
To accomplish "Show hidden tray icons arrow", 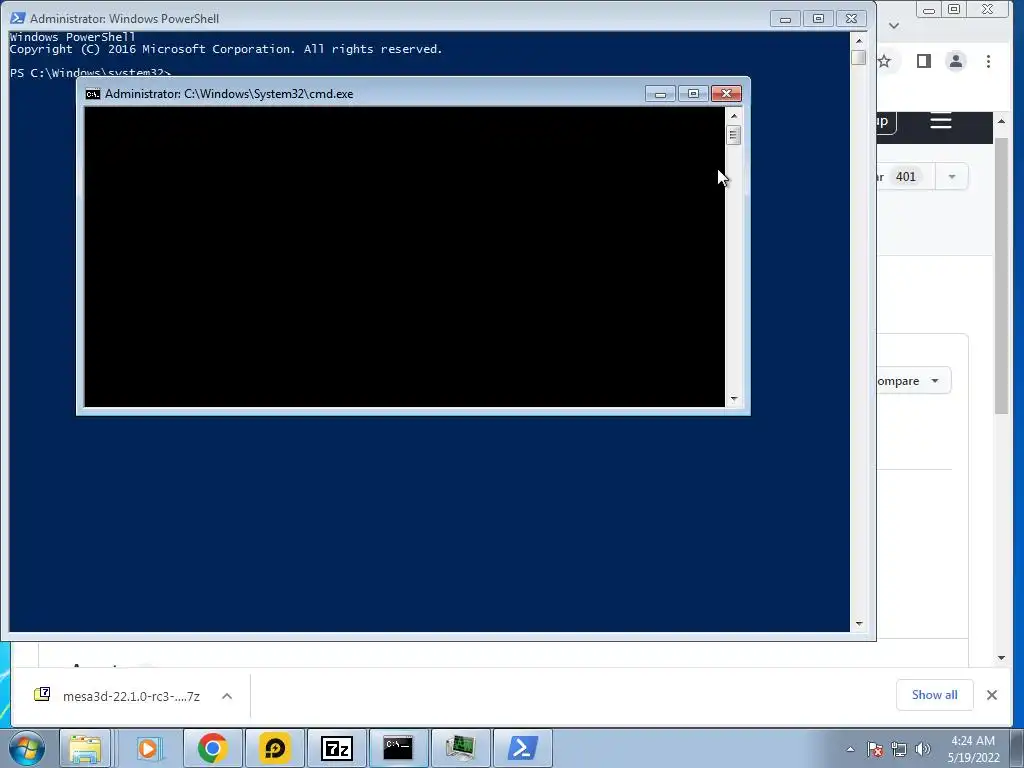I will click(850, 749).
